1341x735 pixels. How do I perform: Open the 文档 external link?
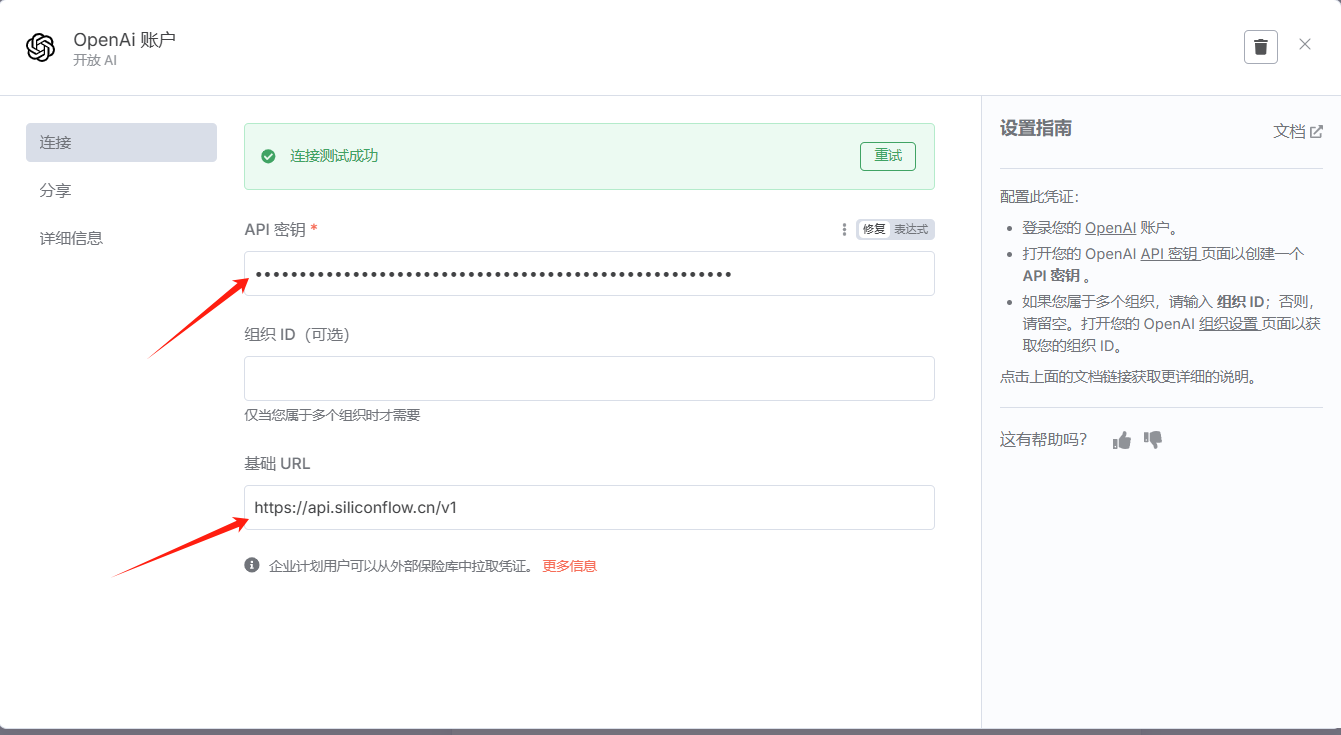click(1298, 131)
